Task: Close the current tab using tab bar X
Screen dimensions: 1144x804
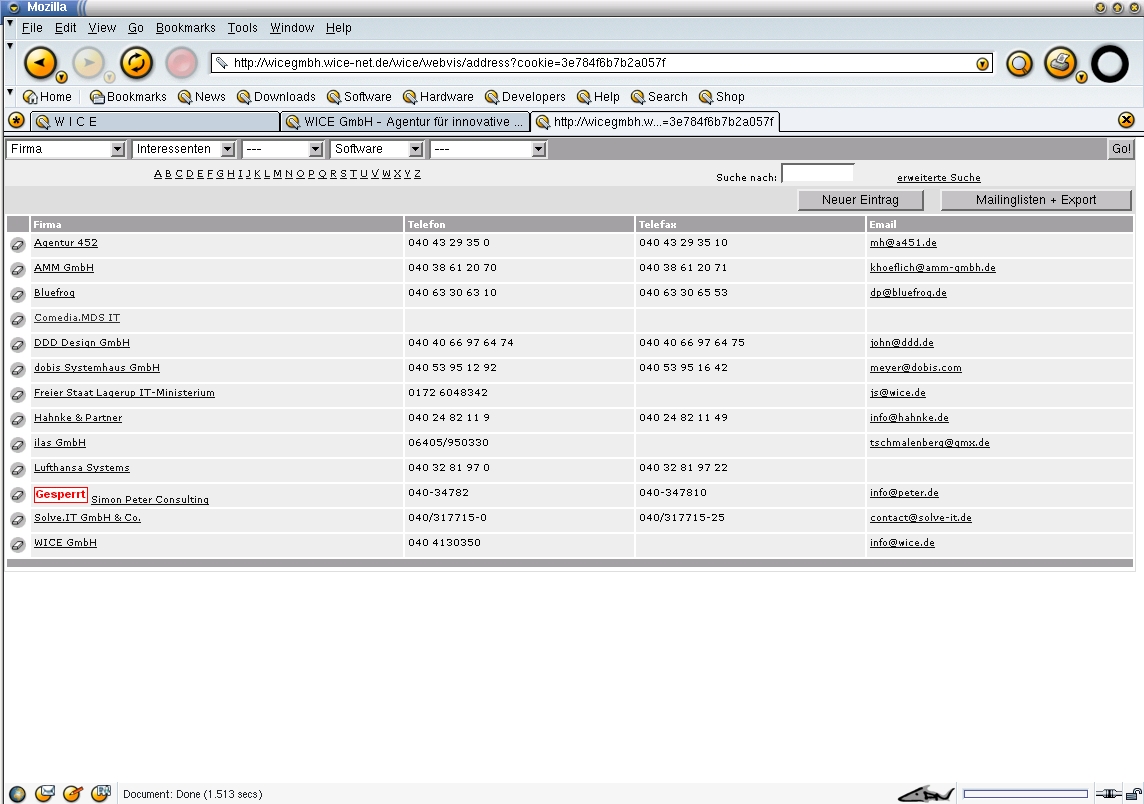Action: (x=1126, y=120)
